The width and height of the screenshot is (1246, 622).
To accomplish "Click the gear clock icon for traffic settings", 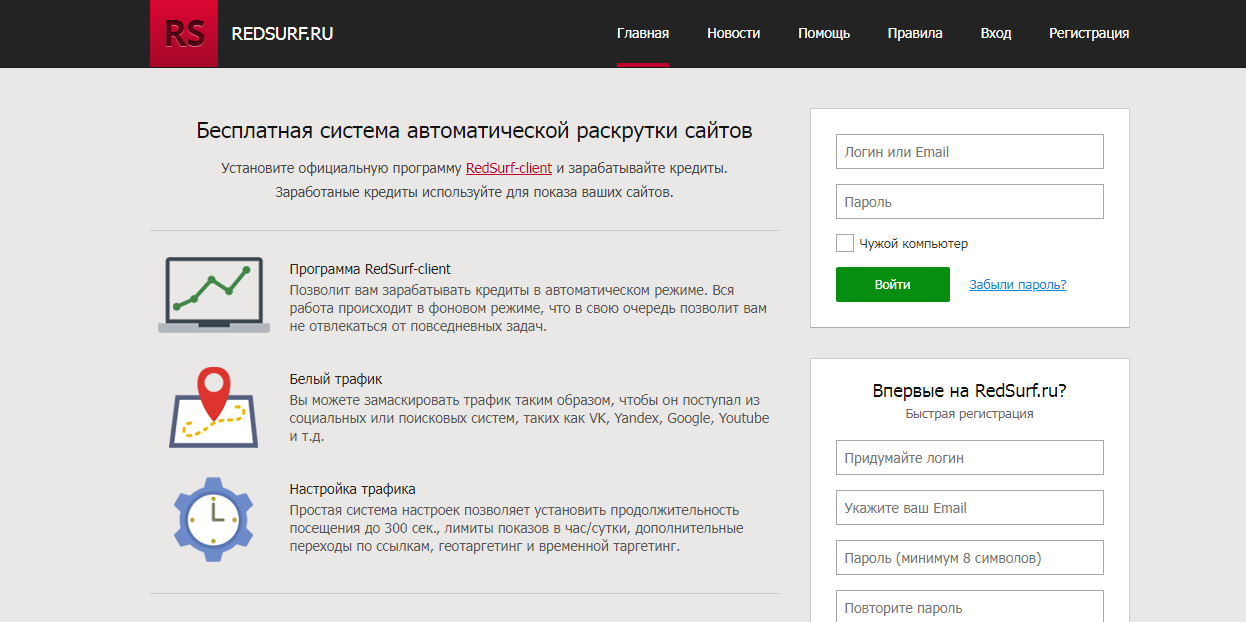I will 212,518.
